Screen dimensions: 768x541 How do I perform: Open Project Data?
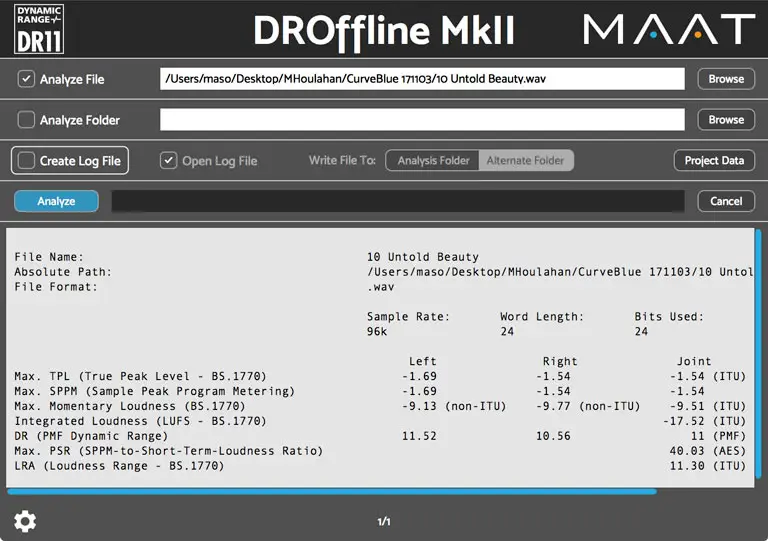click(714, 161)
